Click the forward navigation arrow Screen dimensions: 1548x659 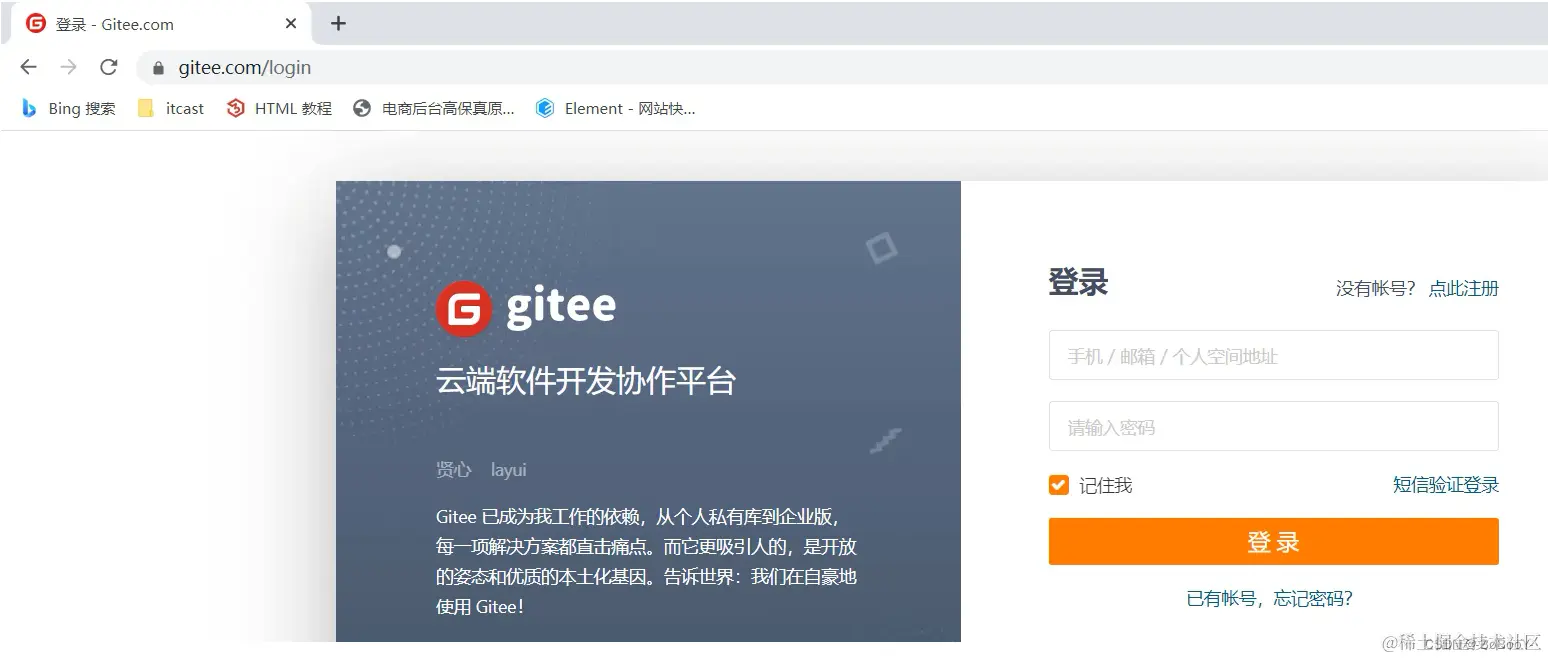tap(67, 67)
